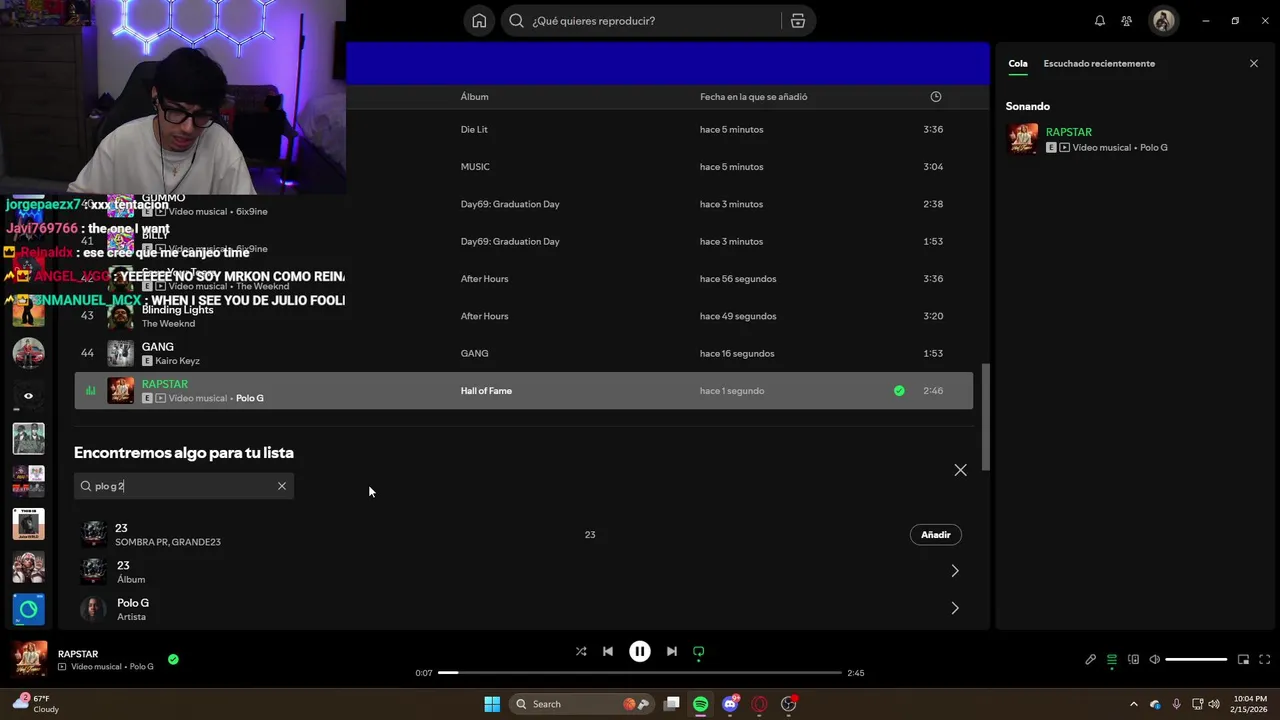Screen dimensions: 1280x720
Task: Open friend activity icon in header
Action: point(1127,21)
